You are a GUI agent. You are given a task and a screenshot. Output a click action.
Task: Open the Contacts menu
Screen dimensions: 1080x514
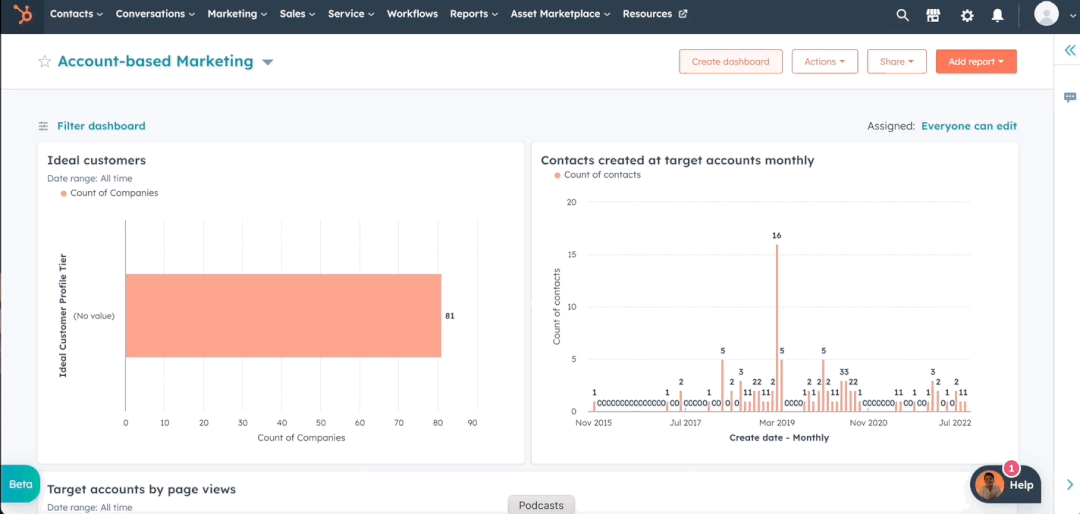76,14
